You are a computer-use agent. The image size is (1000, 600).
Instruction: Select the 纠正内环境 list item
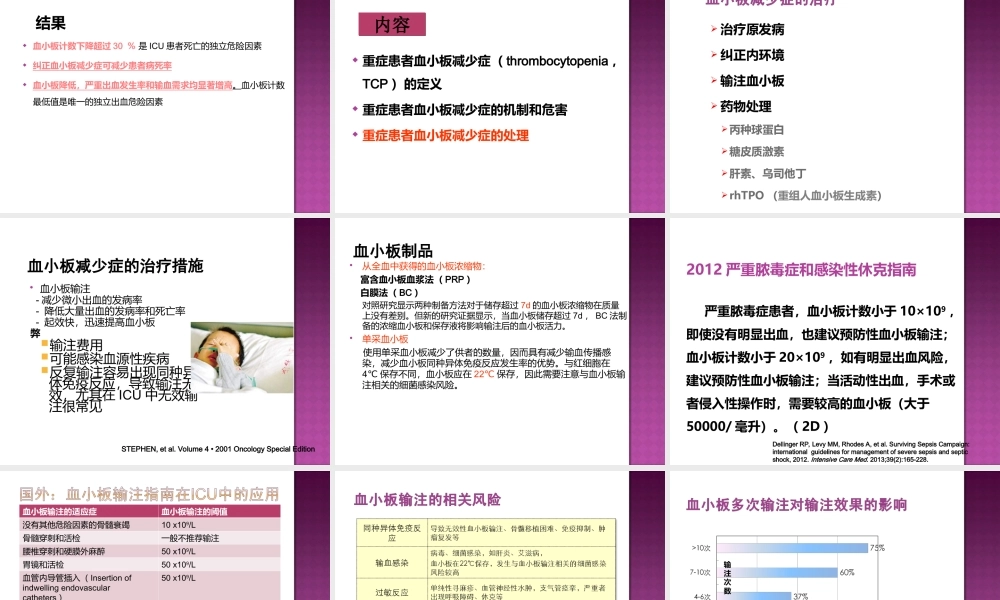coord(752,55)
